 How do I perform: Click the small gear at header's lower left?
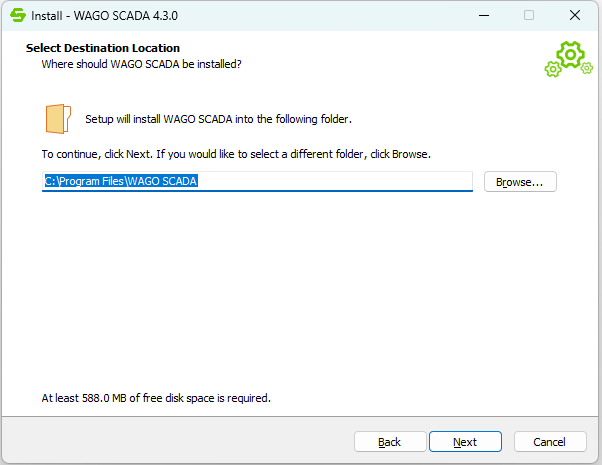click(x=553, y=69)
